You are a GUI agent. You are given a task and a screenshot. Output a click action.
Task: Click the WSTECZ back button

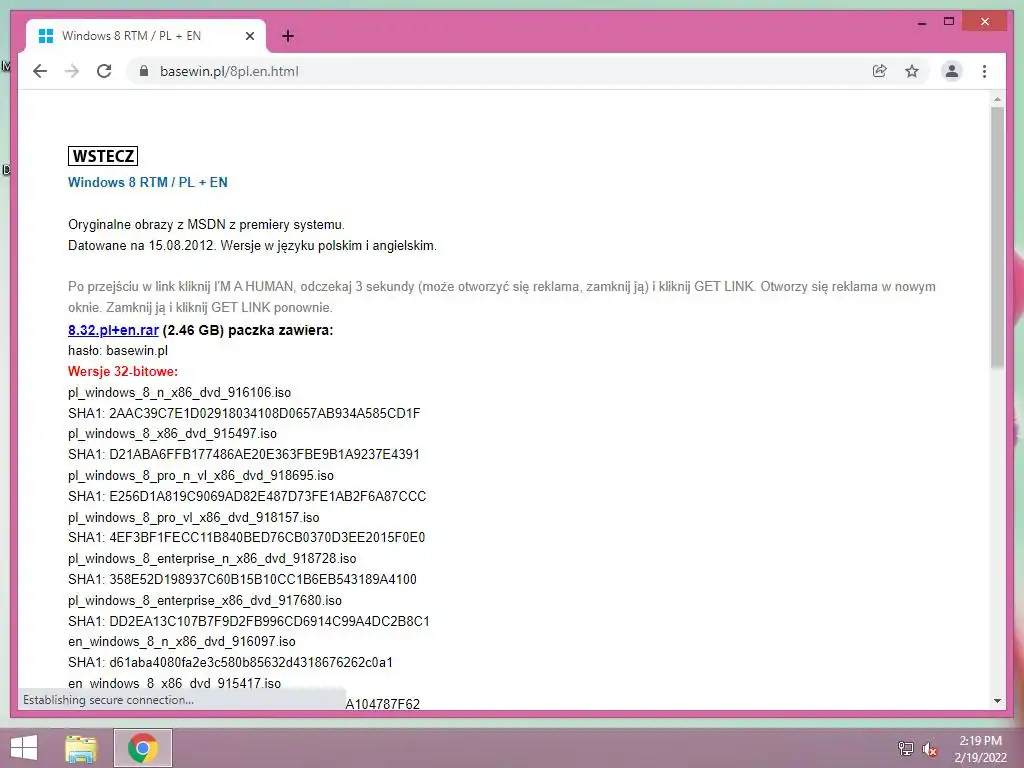(103, 156)
